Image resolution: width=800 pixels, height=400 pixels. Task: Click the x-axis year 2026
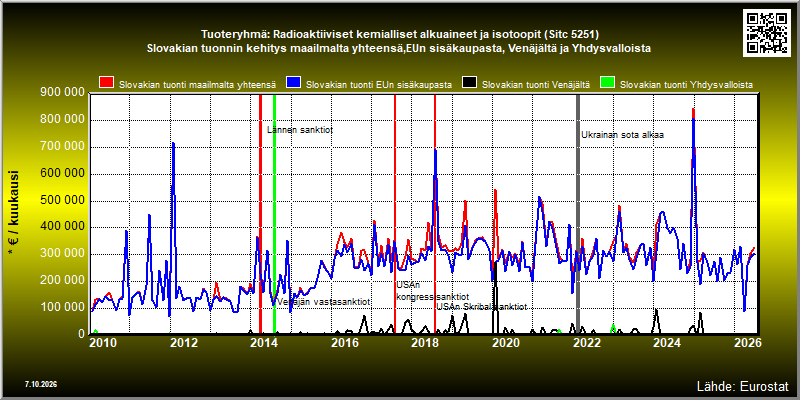tap(749, 343)
